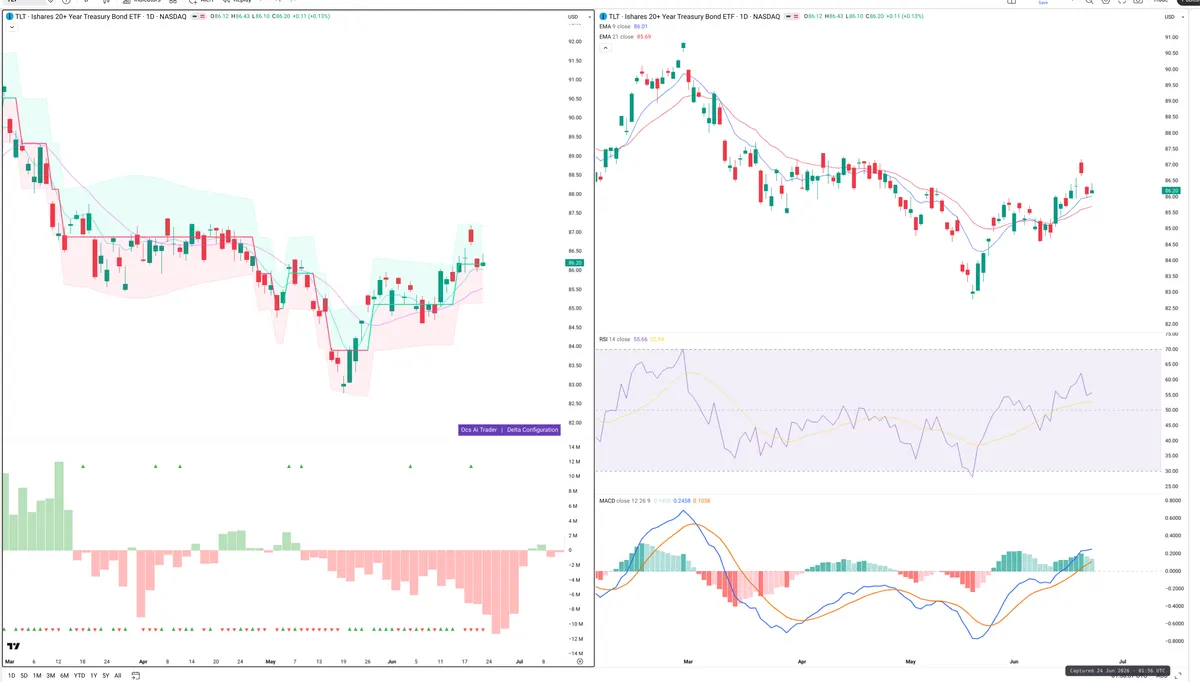Click the 0.6000 level on MACD axis

pyautogui.click(x=1173, y=517)
